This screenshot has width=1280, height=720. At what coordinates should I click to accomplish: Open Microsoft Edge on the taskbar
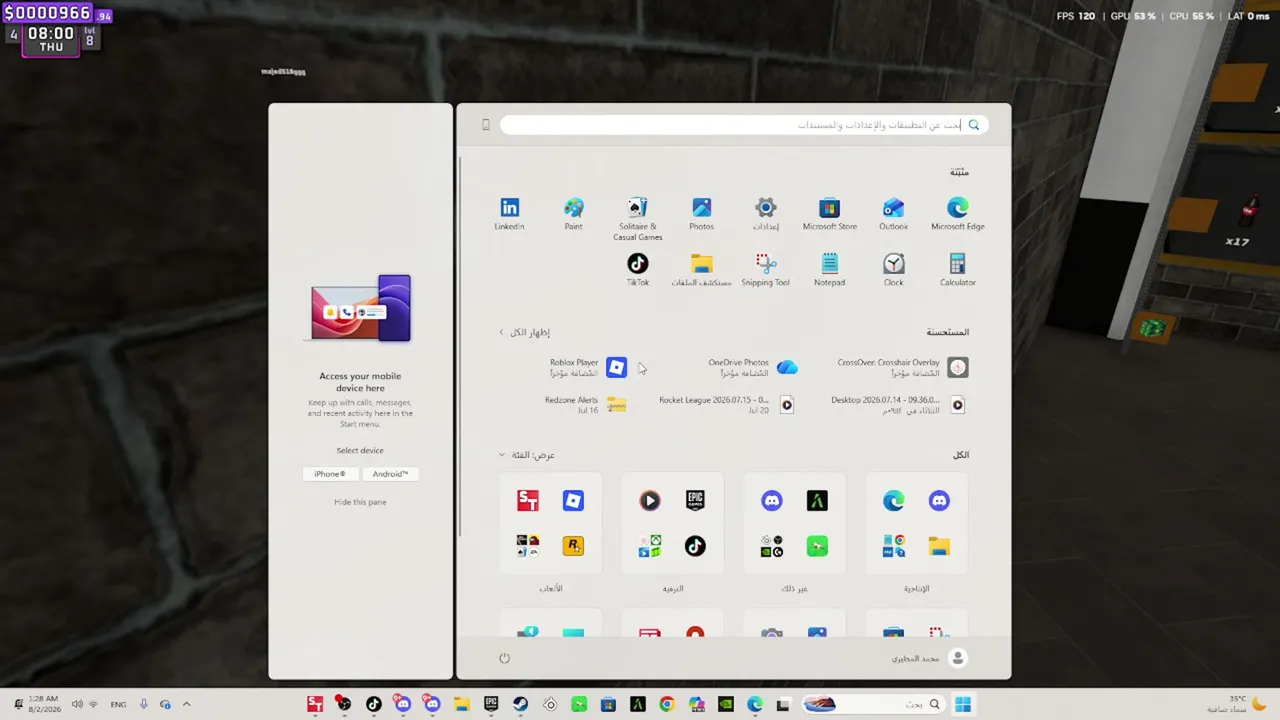(755, 704)
